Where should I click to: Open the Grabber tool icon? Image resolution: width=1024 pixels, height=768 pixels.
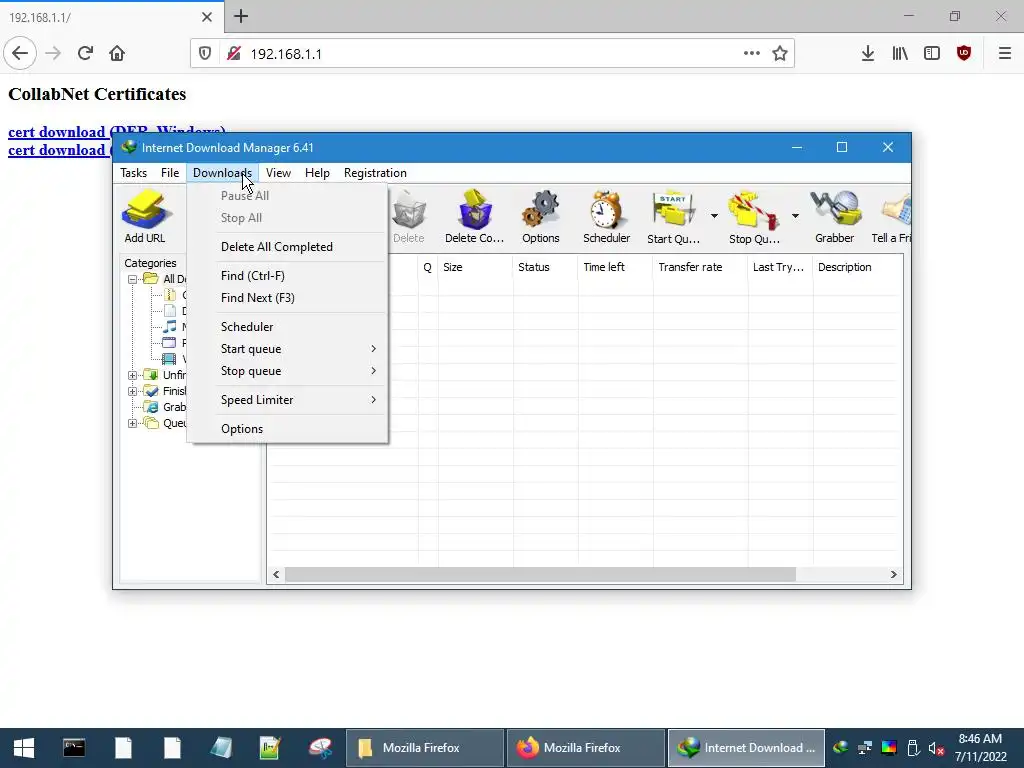(835, 217)
